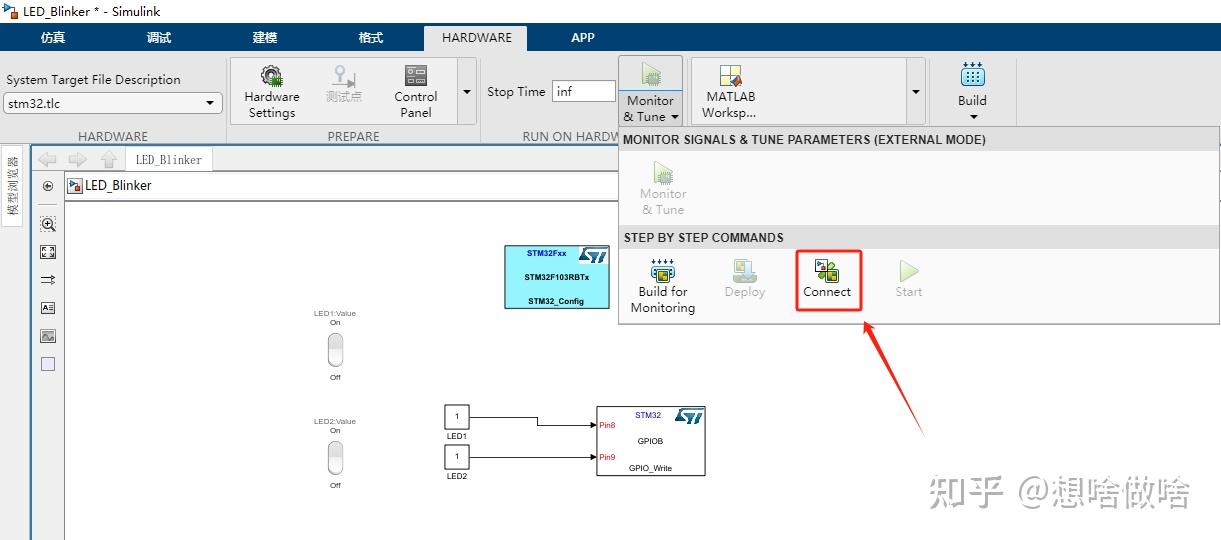The image size is (1221, 540).
Task: Select the LED1 constant block
Action: pyautogui.click(x=456, y=417)
